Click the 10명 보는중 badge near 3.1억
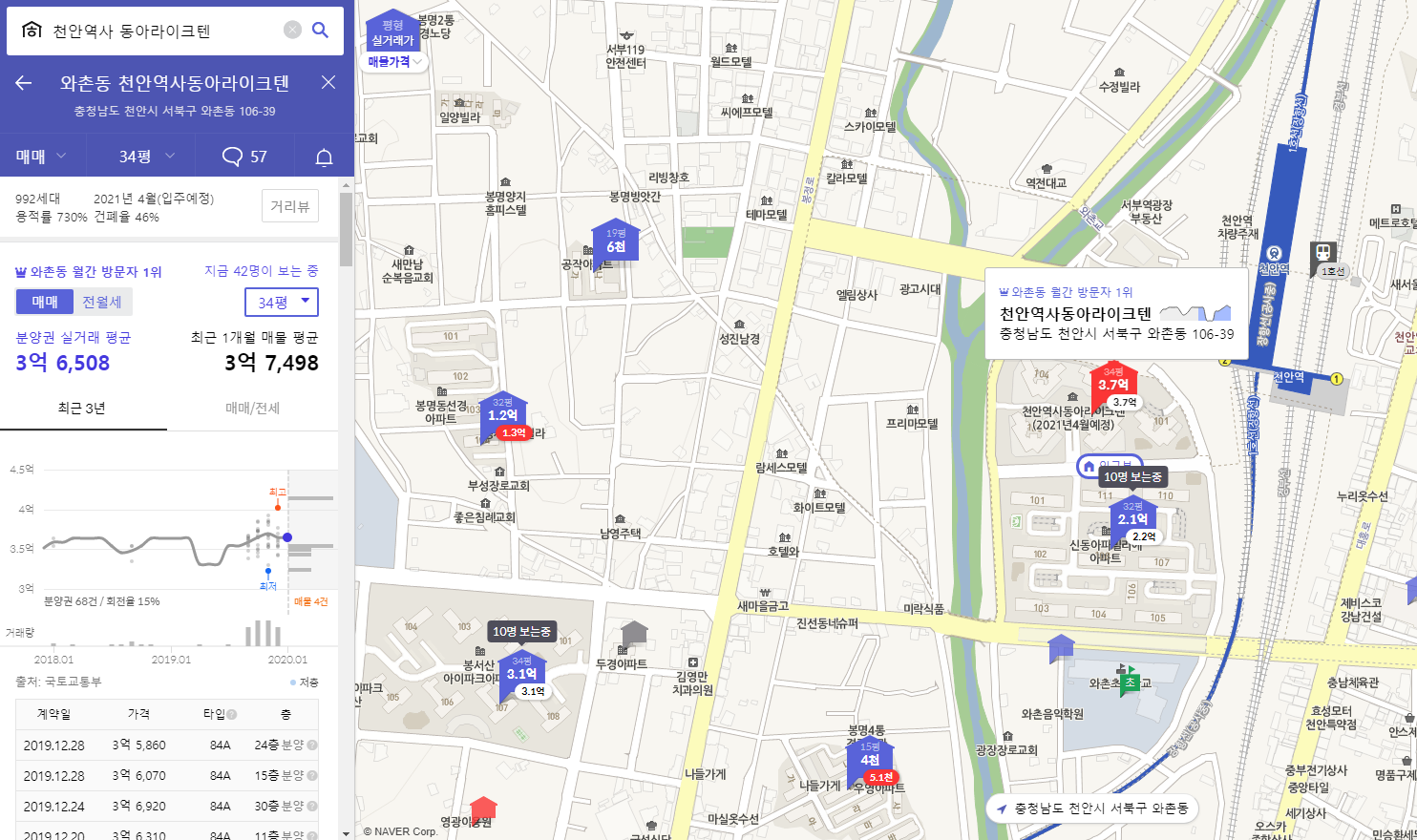1417x840 pixels. (521, 631)
